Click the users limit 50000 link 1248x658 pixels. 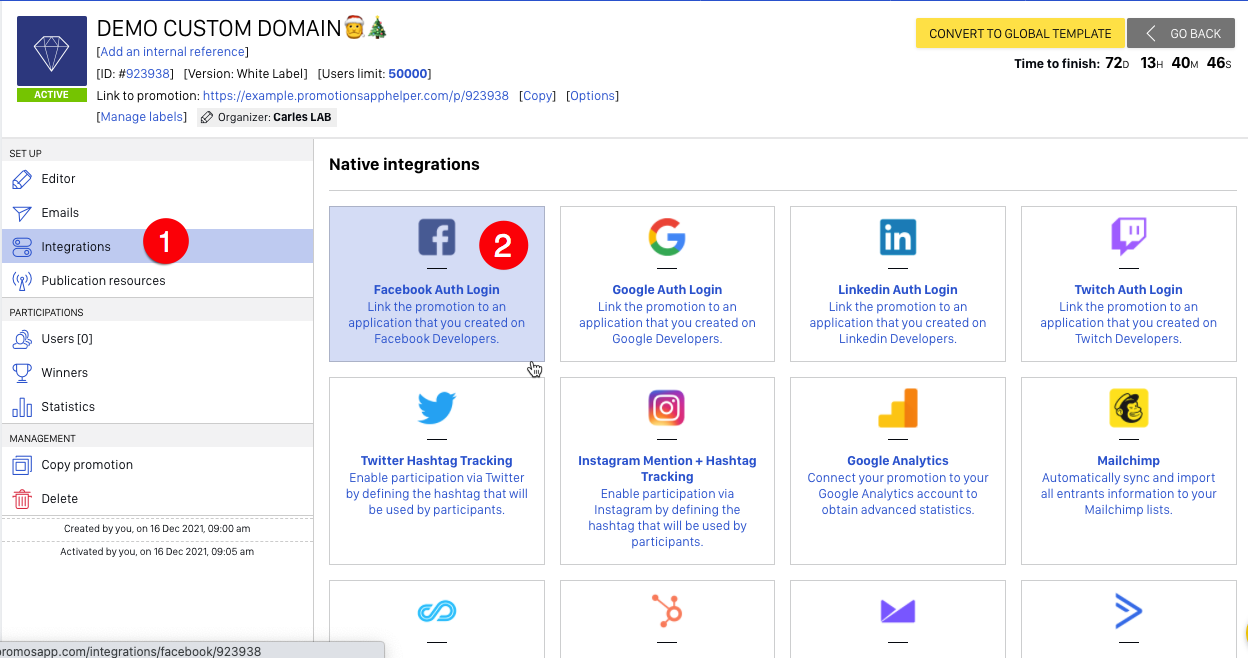[x=408, y=74]
